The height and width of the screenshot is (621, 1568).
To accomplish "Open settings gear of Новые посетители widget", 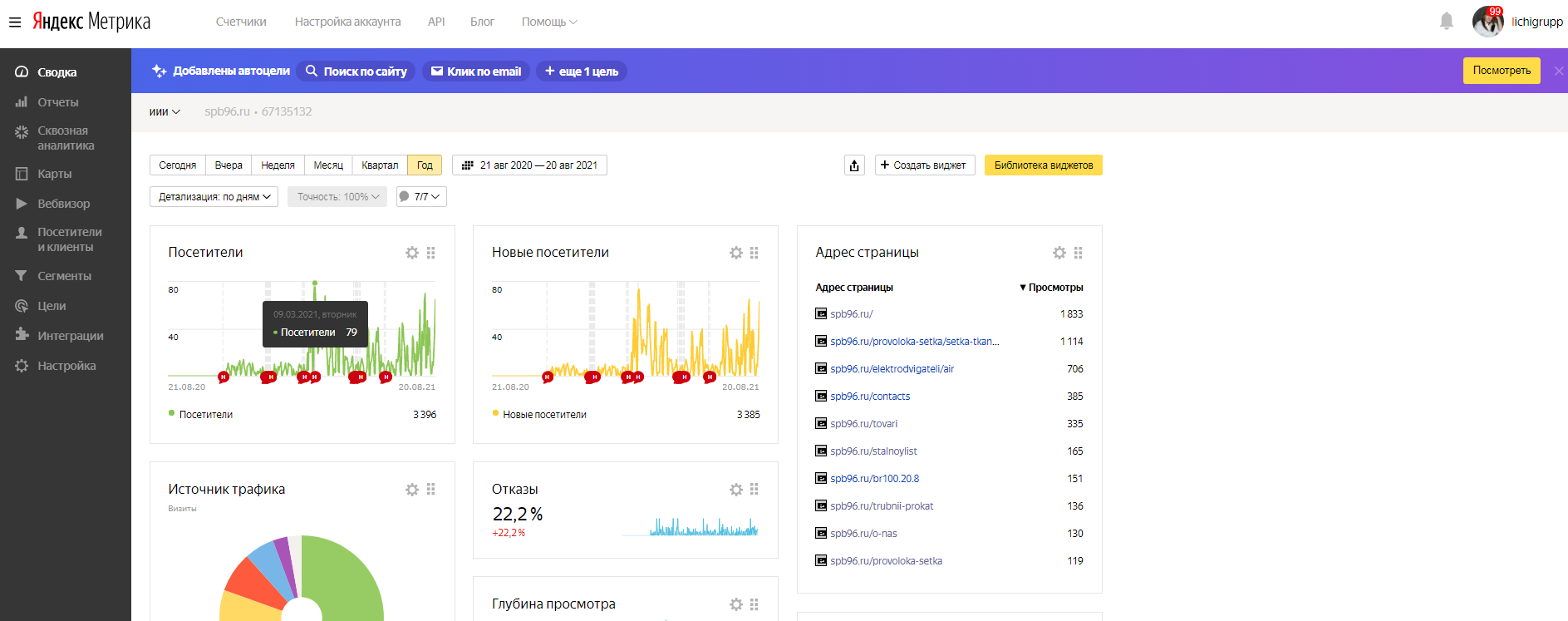I will (736, 253).
